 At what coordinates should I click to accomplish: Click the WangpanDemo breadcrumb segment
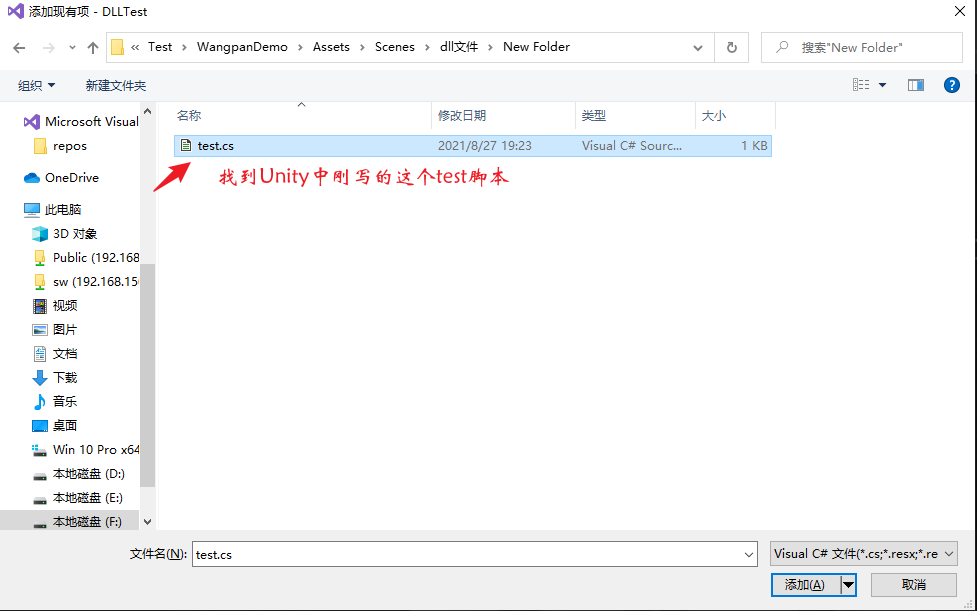(242, 47)
